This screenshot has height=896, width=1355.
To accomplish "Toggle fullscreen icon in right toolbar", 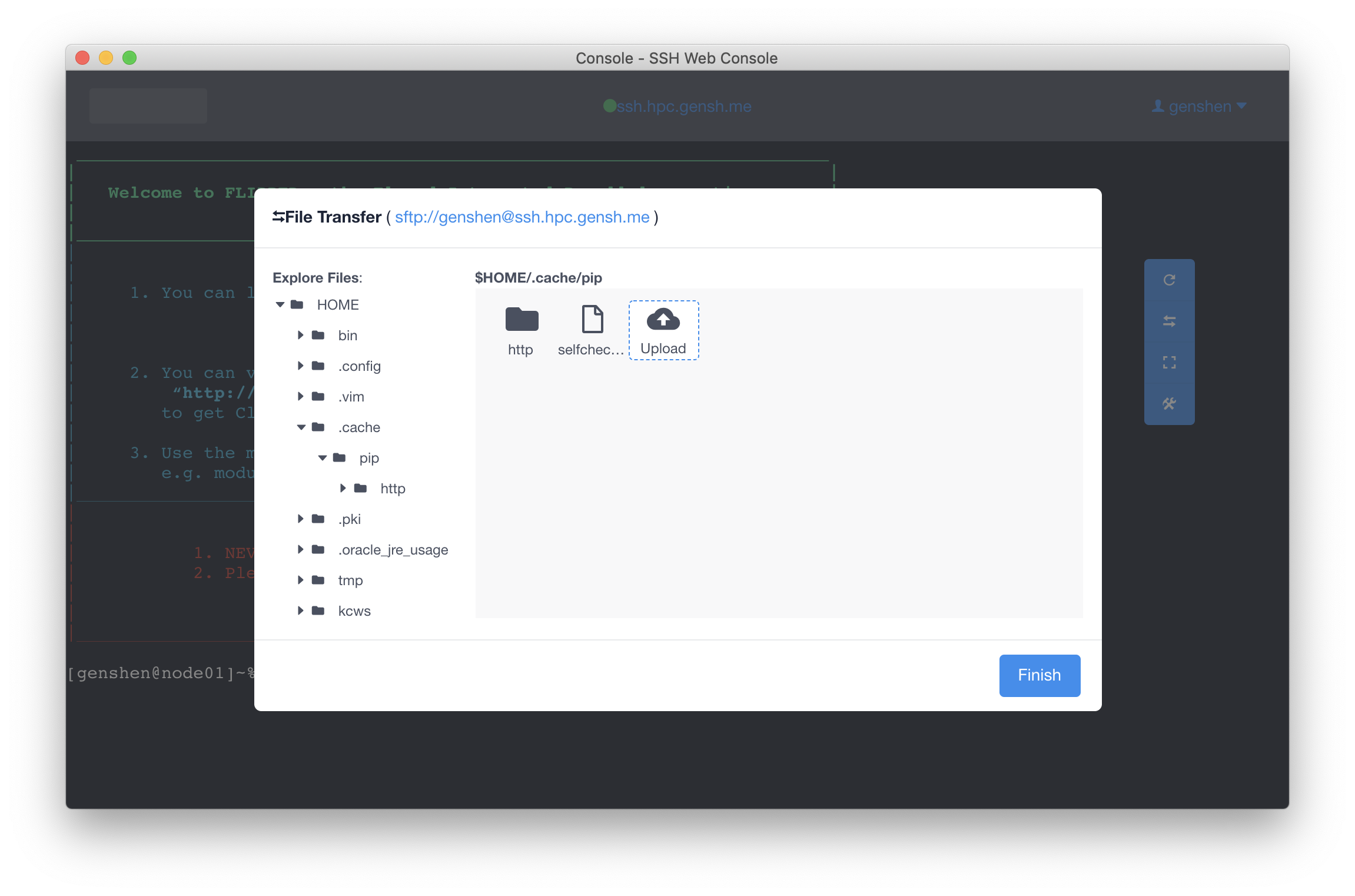I will click(x=1169, y=363).
